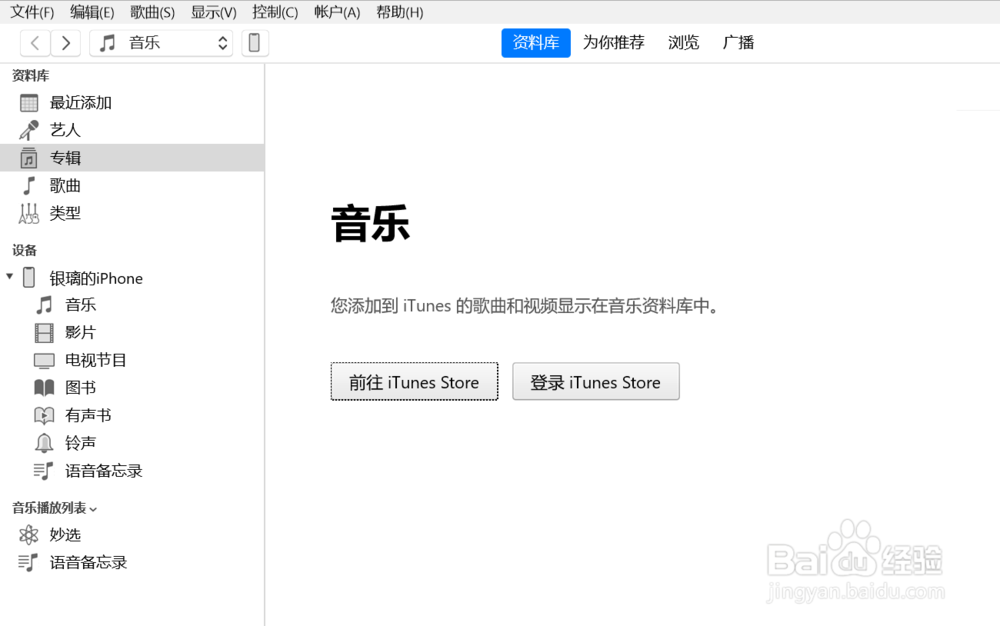The height and width of the screenshot is (626, 1000).
Task: Click the 有声书 audiobook icon
Action: coord(44,416)
